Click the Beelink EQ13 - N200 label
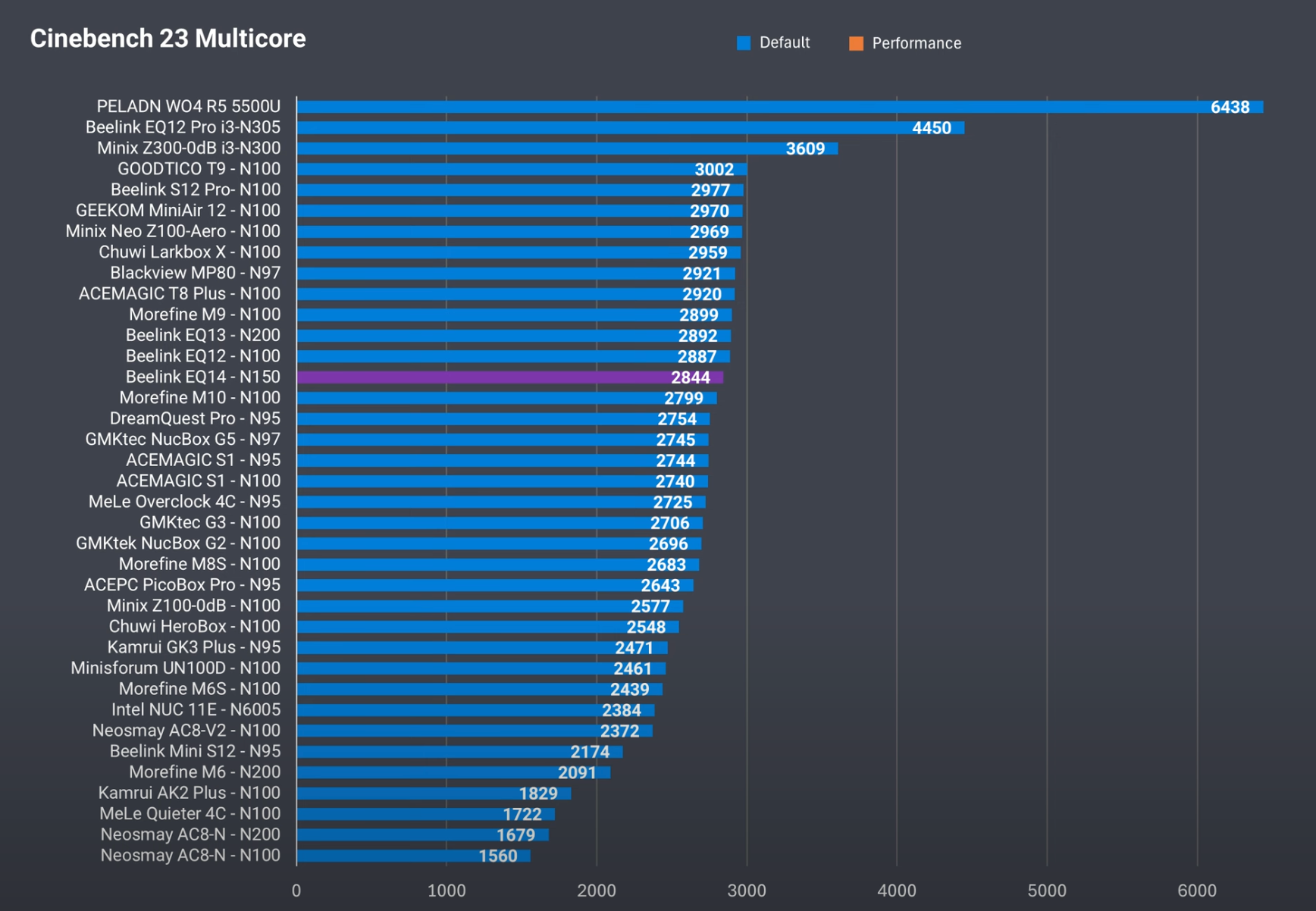Screen dimensions: 1316x911 pyautogui.click(x=203, y=336)
